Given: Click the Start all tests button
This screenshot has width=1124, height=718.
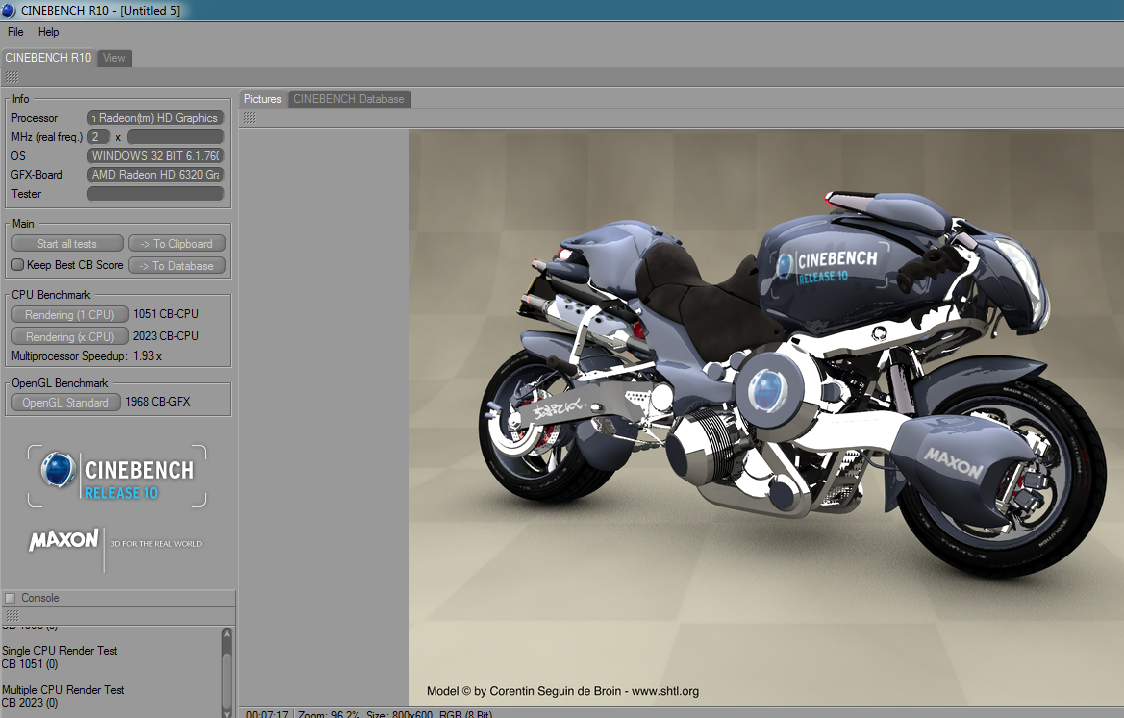Looking at the screenshot, I should (x=67, y=244).
